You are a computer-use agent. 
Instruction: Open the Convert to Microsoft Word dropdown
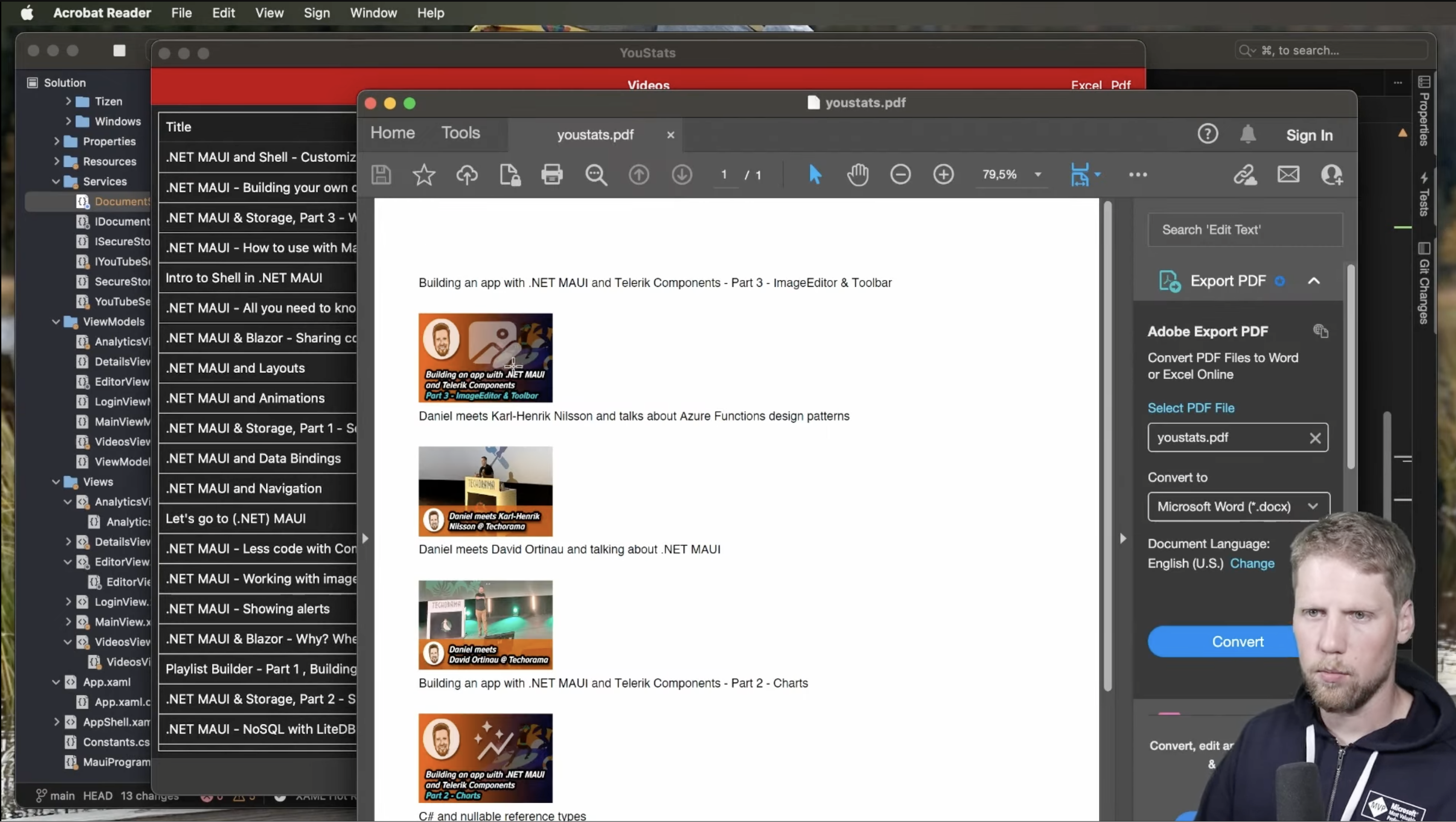point(1238,507)
